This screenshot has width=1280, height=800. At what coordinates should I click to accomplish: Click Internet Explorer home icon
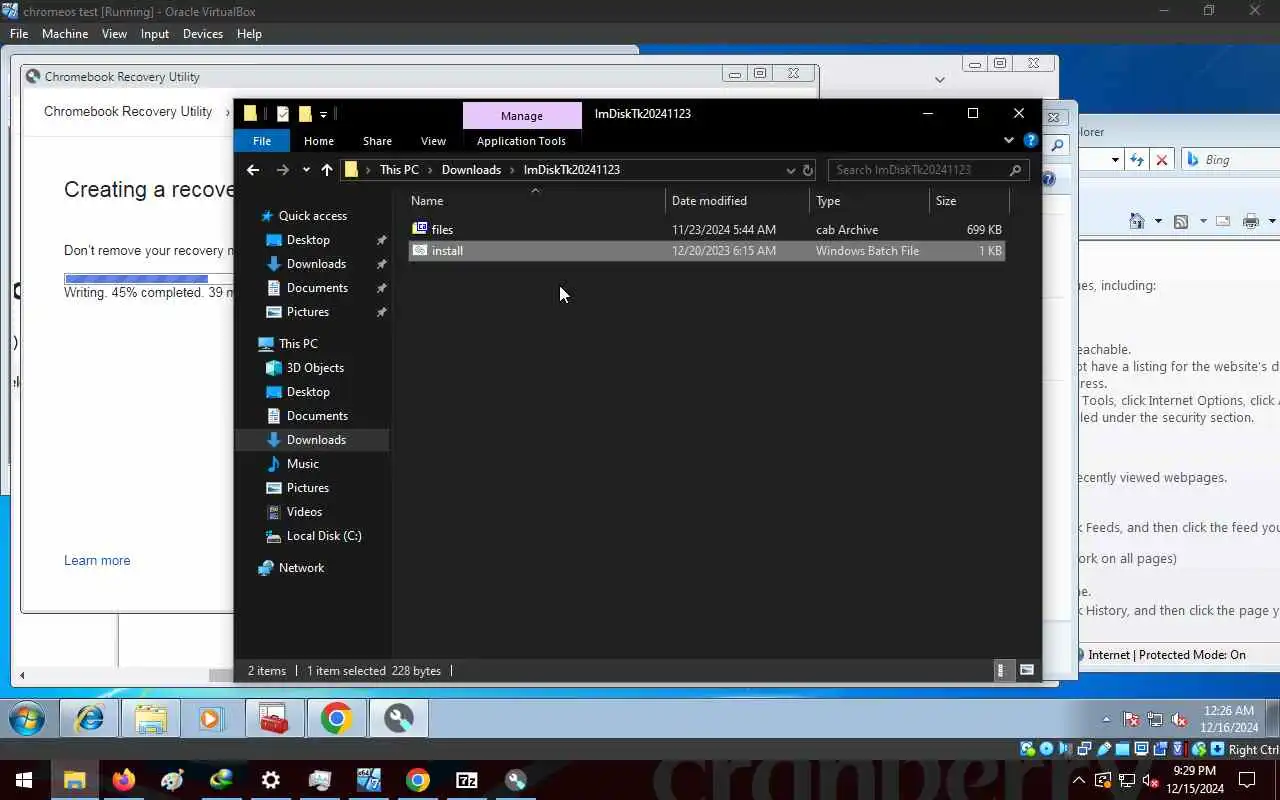1137,221
